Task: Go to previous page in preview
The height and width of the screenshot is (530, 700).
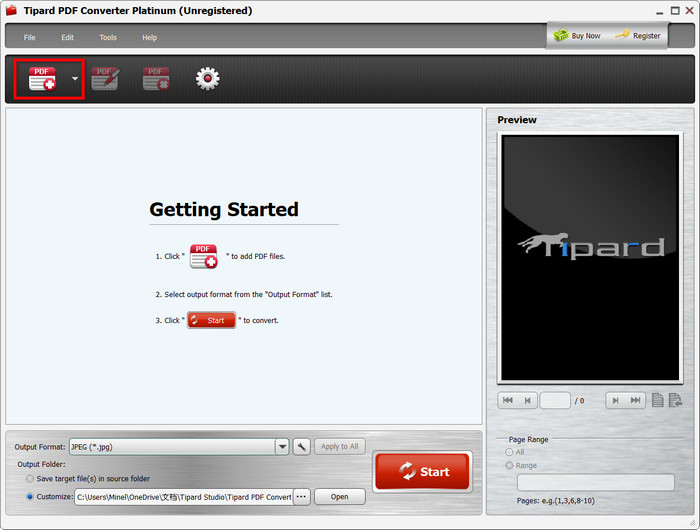Action: [527, 400]
